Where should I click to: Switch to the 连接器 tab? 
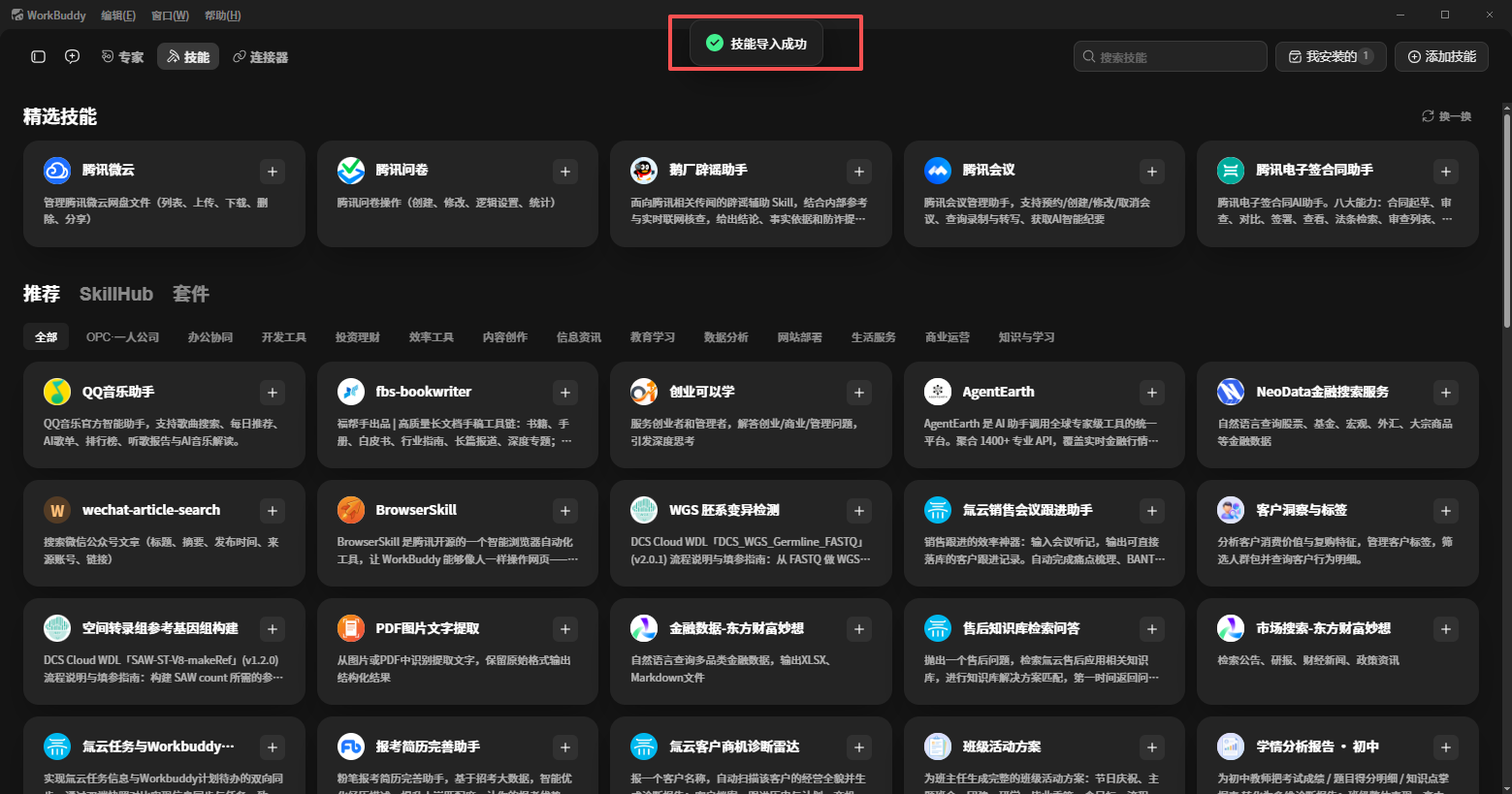(261, 57)
